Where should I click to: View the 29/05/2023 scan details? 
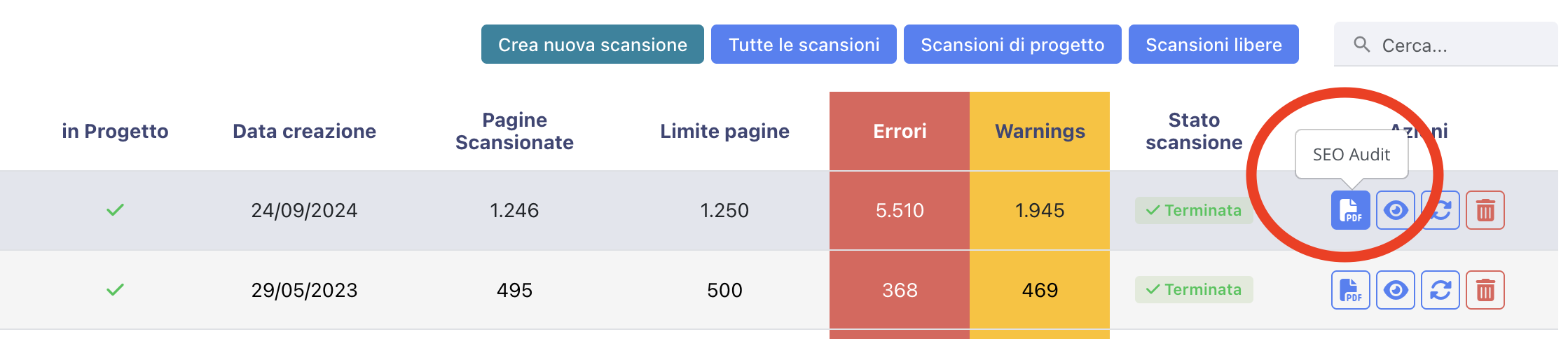coord(1395,290)
